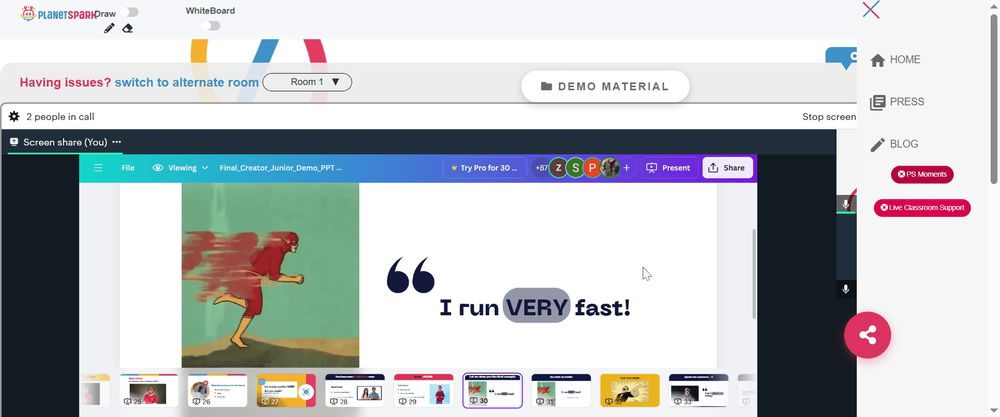Click the Canva Present button
Screen dimensions: 1000x417
point(668,168)
